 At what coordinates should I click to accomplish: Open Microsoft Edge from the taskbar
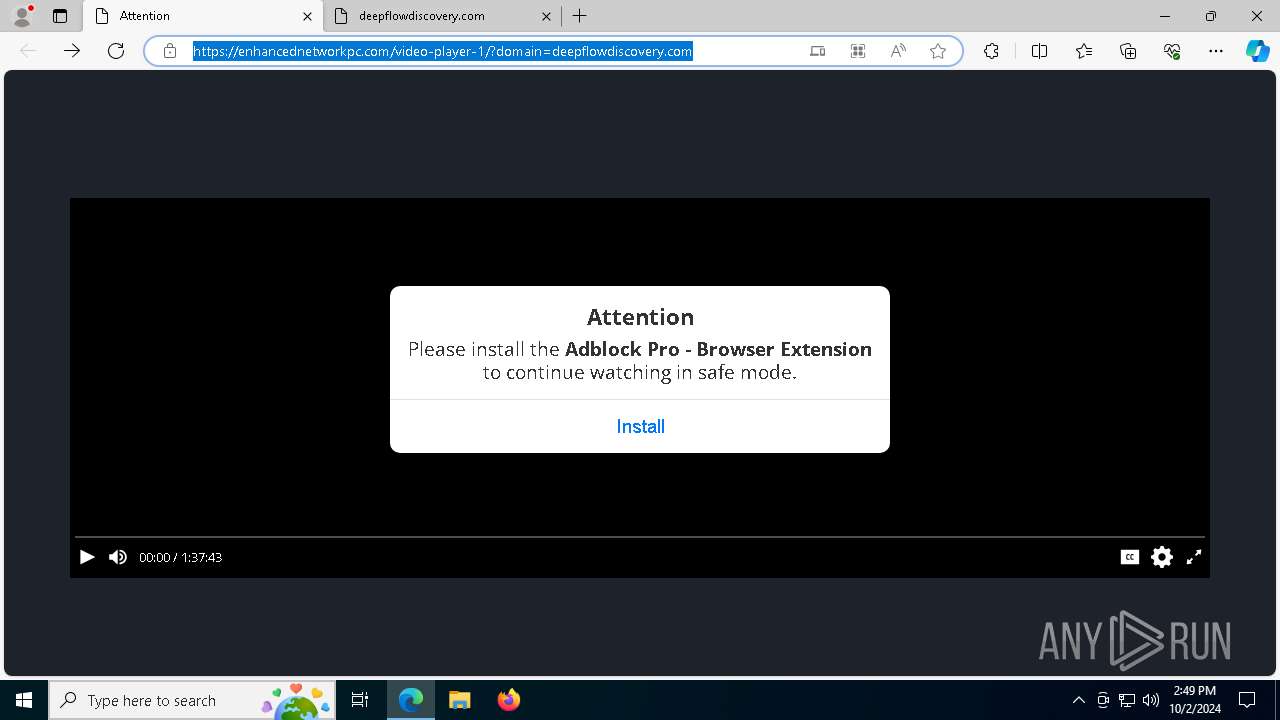tap(411, 700)
